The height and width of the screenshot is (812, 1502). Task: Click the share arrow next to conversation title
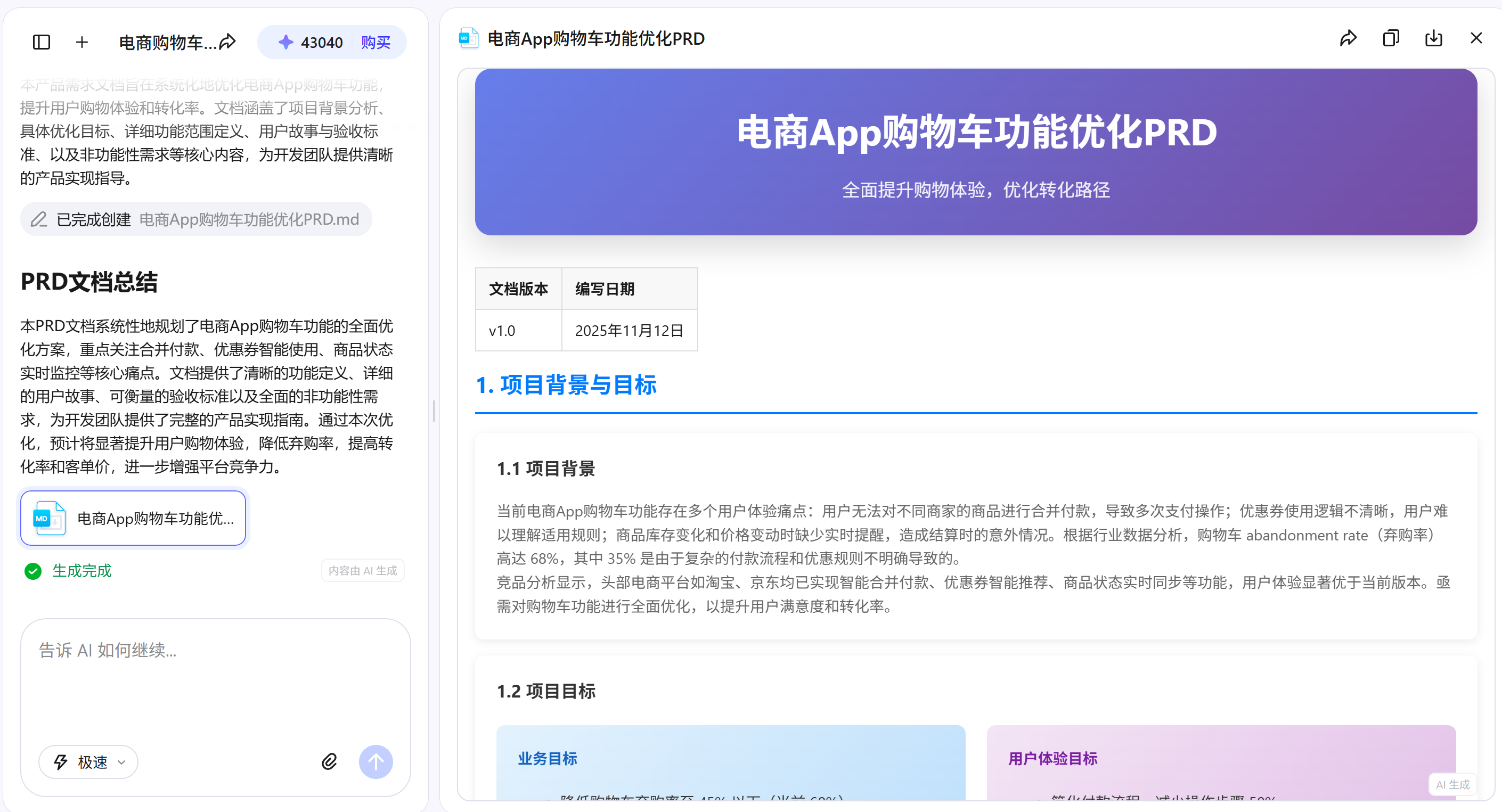(228, 42)
